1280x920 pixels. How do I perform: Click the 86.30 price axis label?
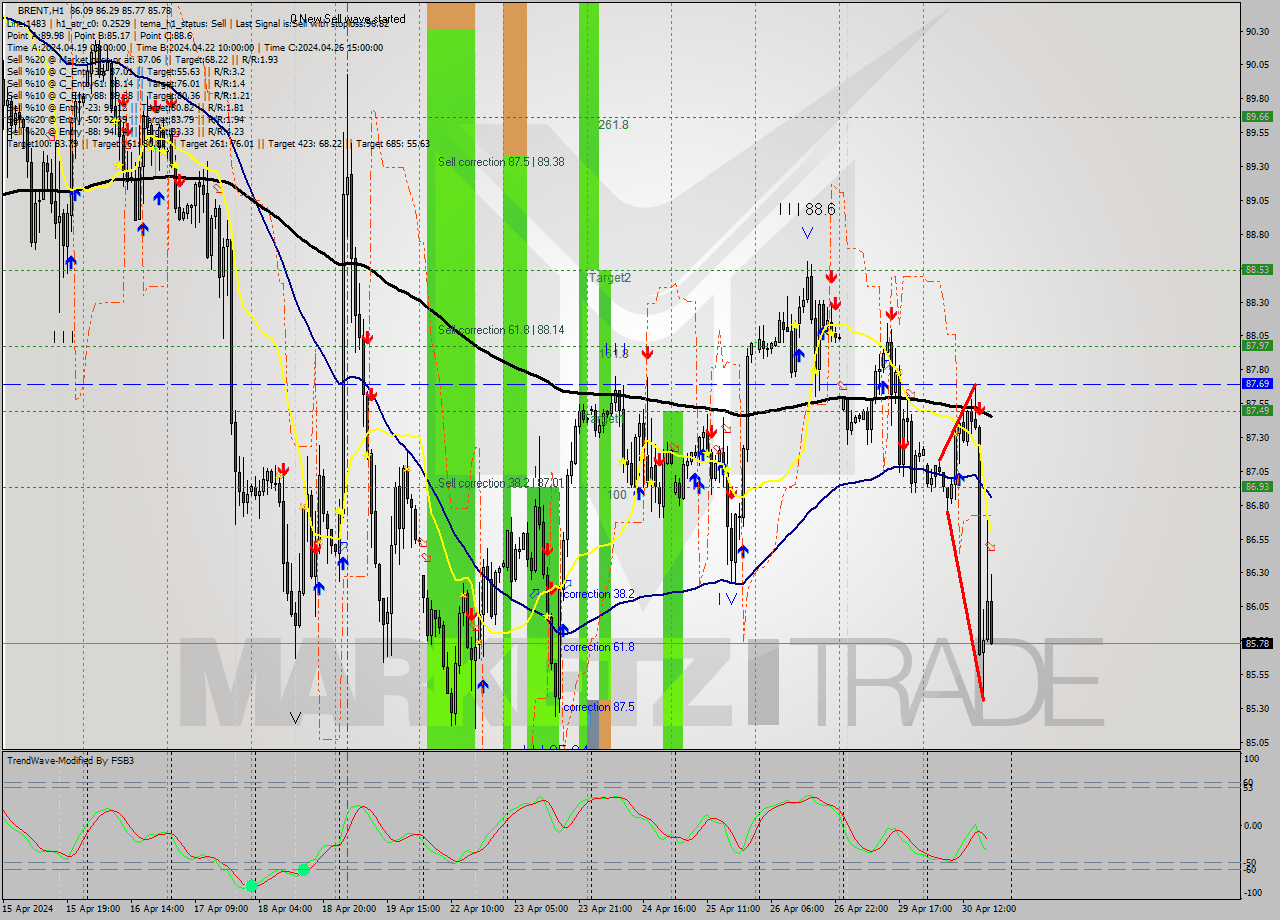pos(1258,574)
